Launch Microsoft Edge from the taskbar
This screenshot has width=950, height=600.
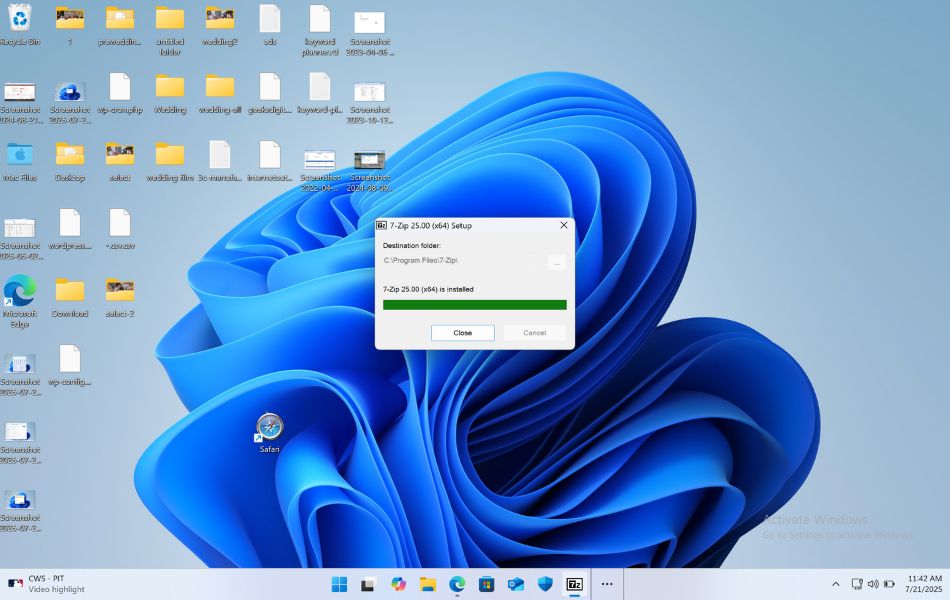click(x=458, y=582)
